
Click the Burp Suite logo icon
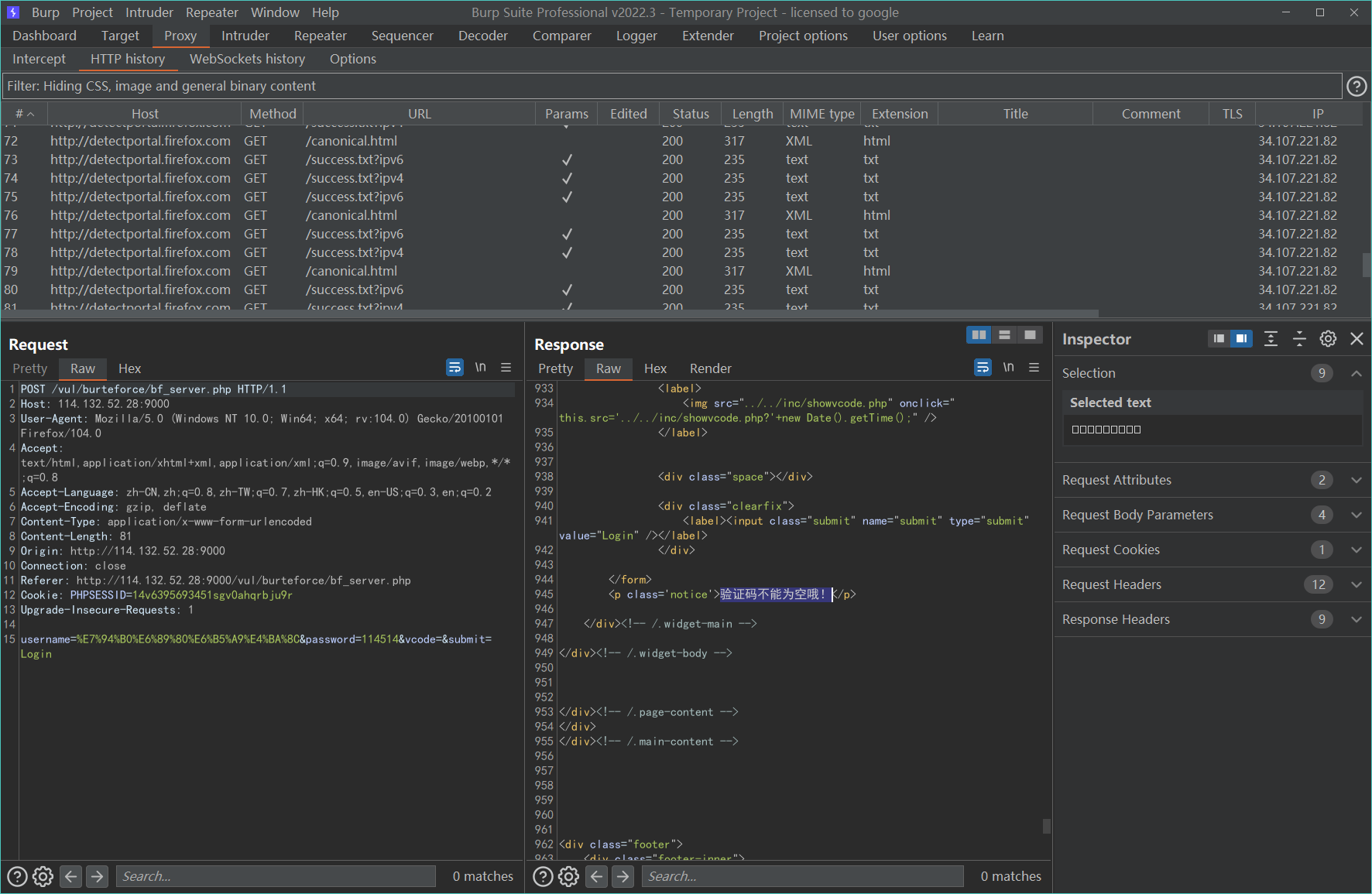click(x=13, y=12)
